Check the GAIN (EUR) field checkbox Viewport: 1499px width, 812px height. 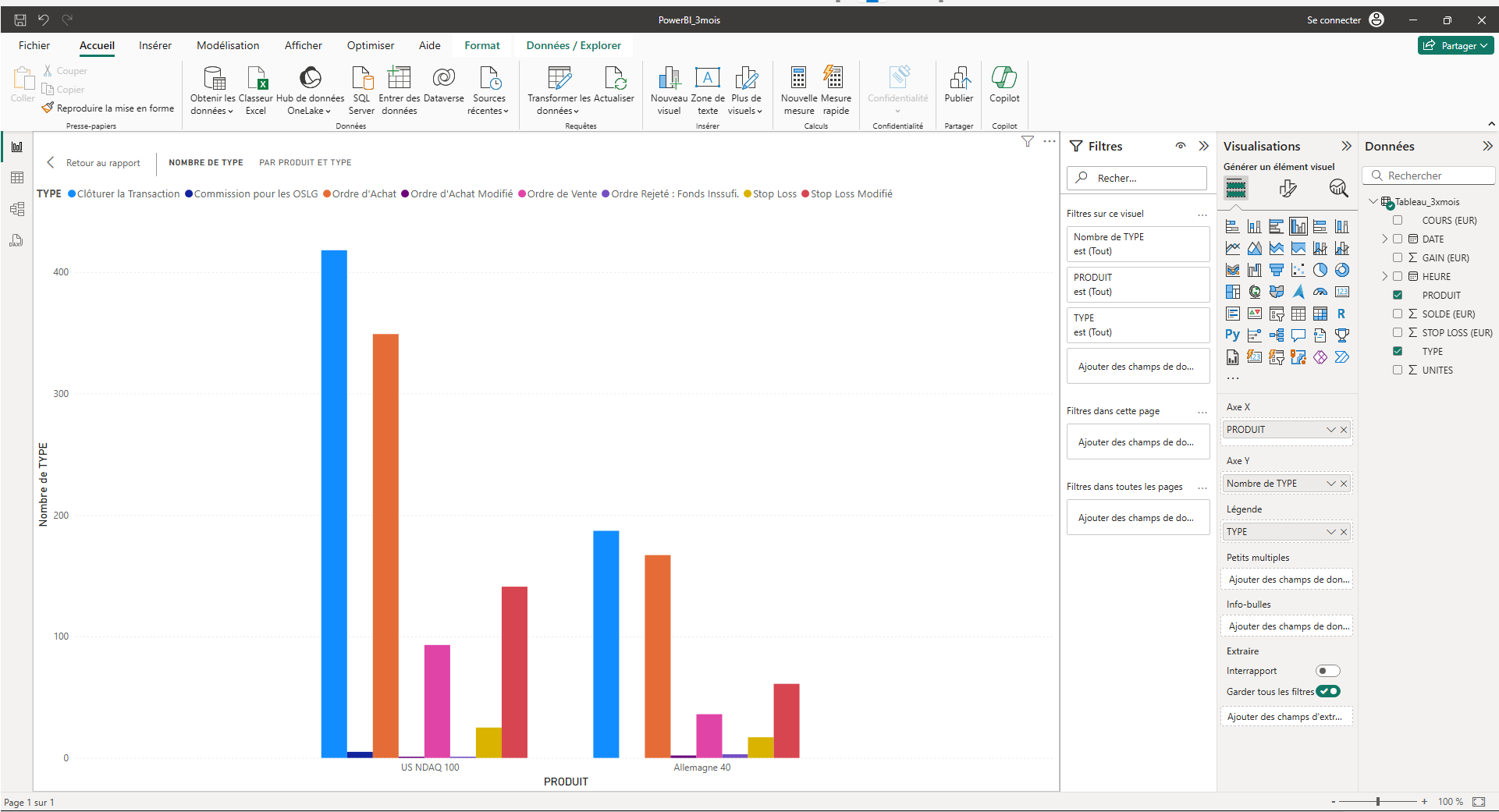1398,257
